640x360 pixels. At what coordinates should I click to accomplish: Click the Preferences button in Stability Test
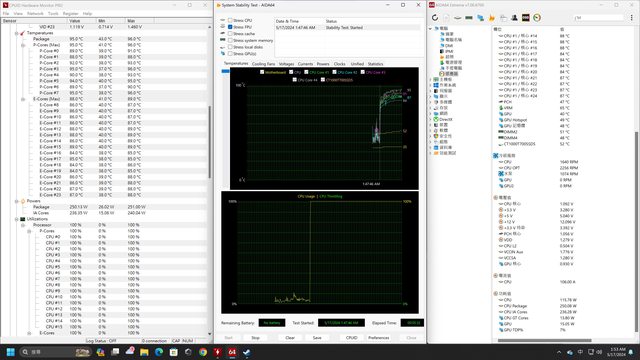[378, 338]
